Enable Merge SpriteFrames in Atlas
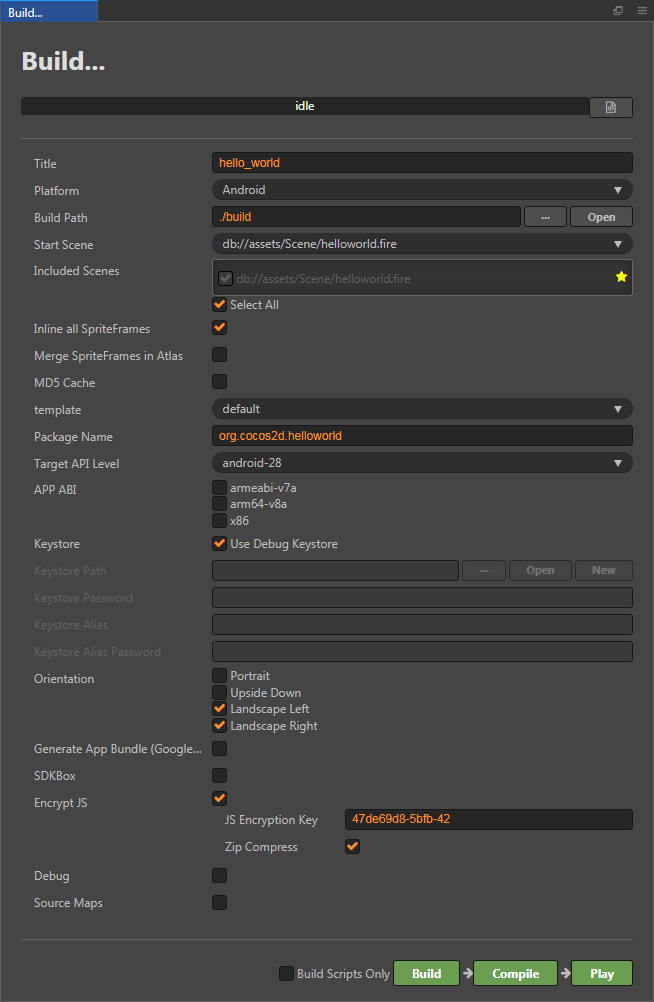This screenshot has height=1002, width=654. (219, 355)
